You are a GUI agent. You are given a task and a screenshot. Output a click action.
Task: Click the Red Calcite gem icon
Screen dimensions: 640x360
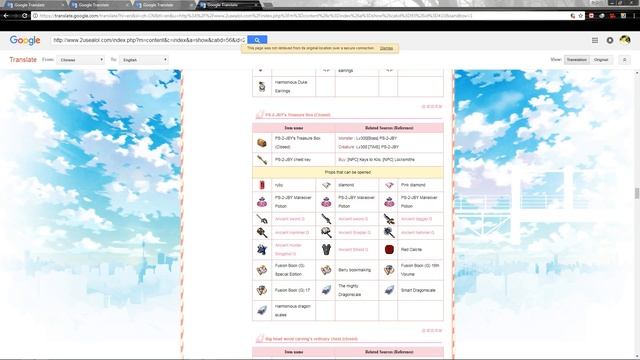(x=389, y=249)
